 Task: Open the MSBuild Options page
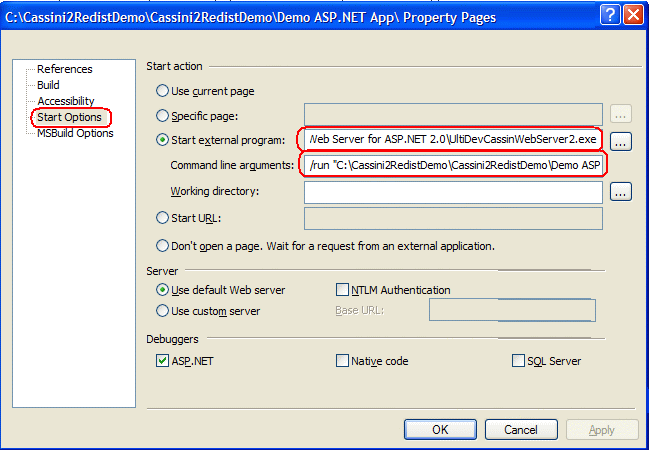(75, 133)
